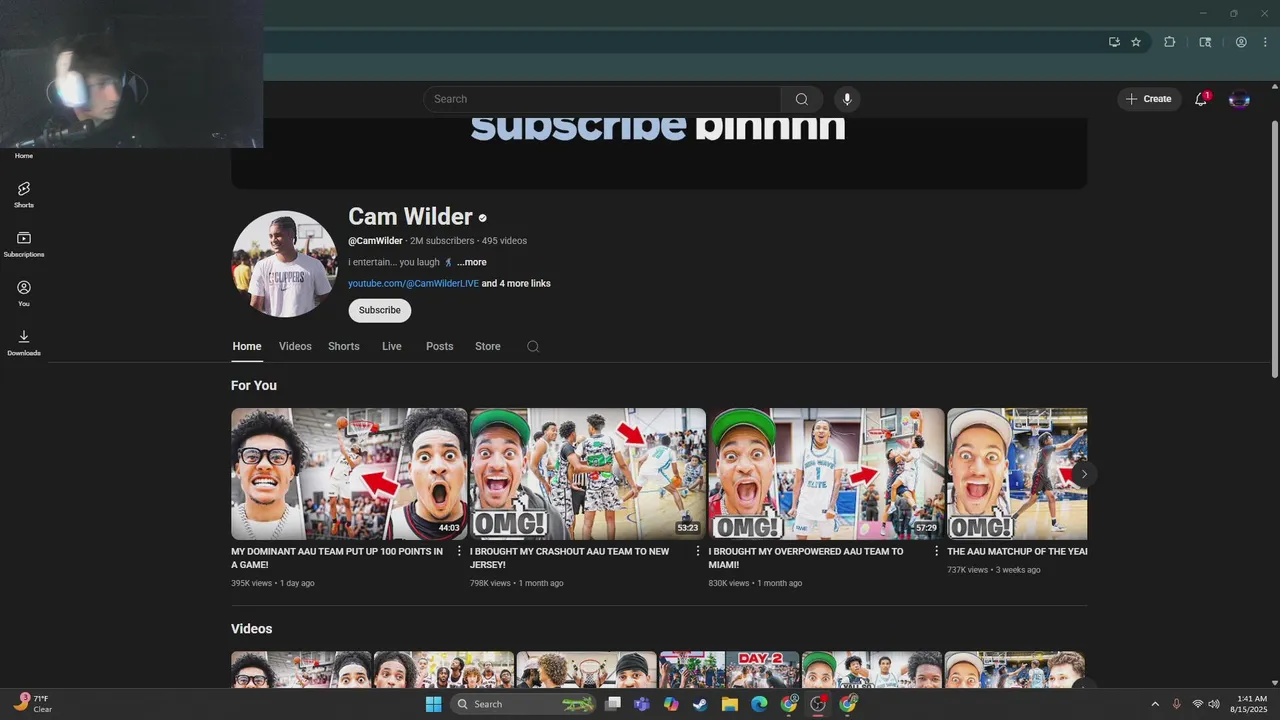The height and width of the screenshot is (720, 1280).
Task: Click the '@CamWilder' handle text
Action: pos(375,241)
